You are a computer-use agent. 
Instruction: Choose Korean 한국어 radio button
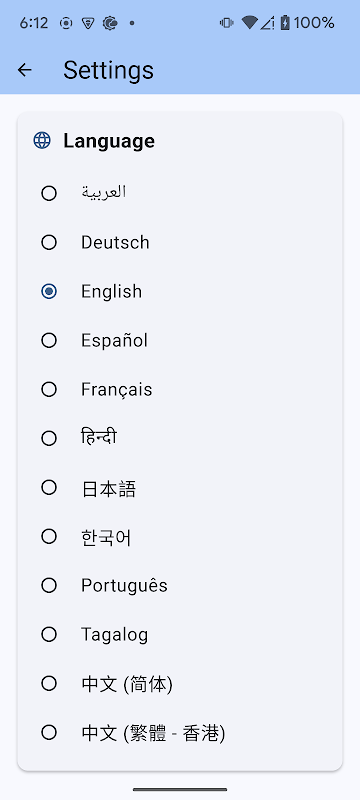[x=49, y=537]
